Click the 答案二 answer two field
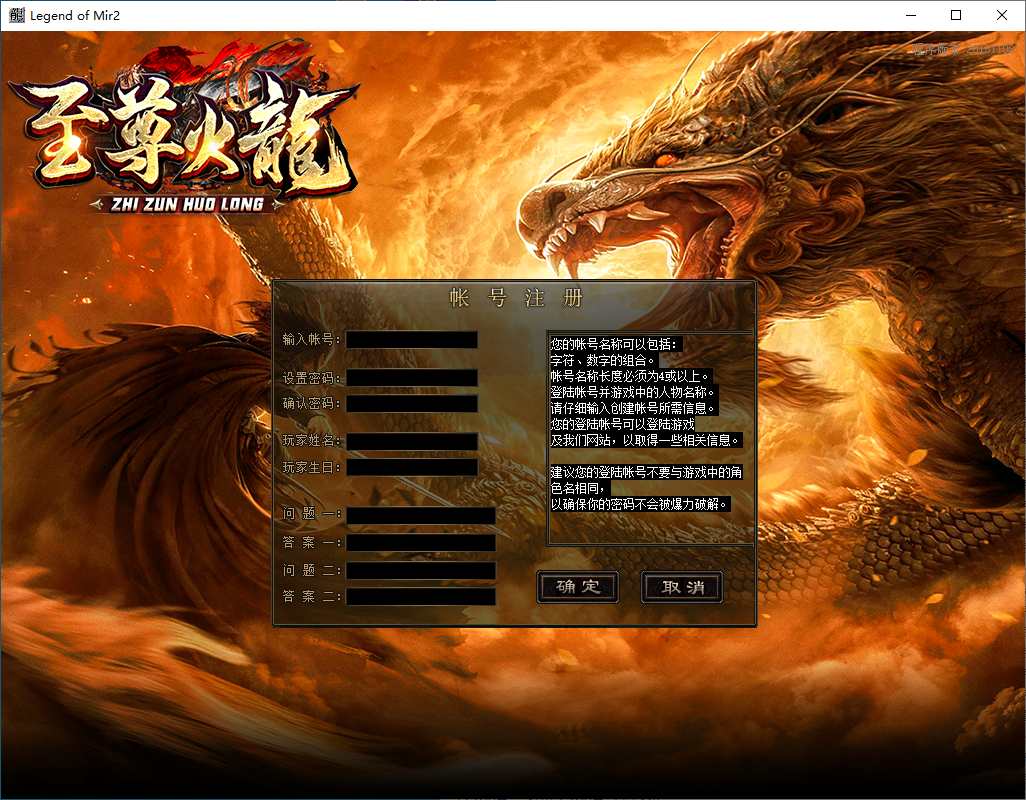The image size is (1026, 800). pyautogui.click(x=421, y=596)
